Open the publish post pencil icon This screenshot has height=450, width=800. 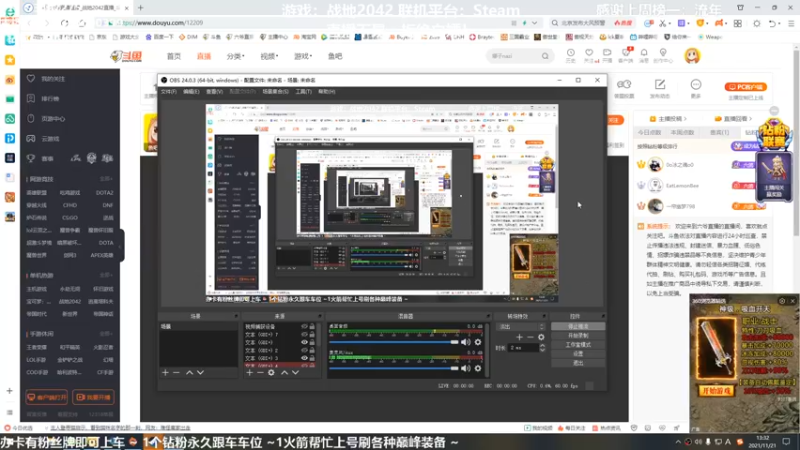660,85
